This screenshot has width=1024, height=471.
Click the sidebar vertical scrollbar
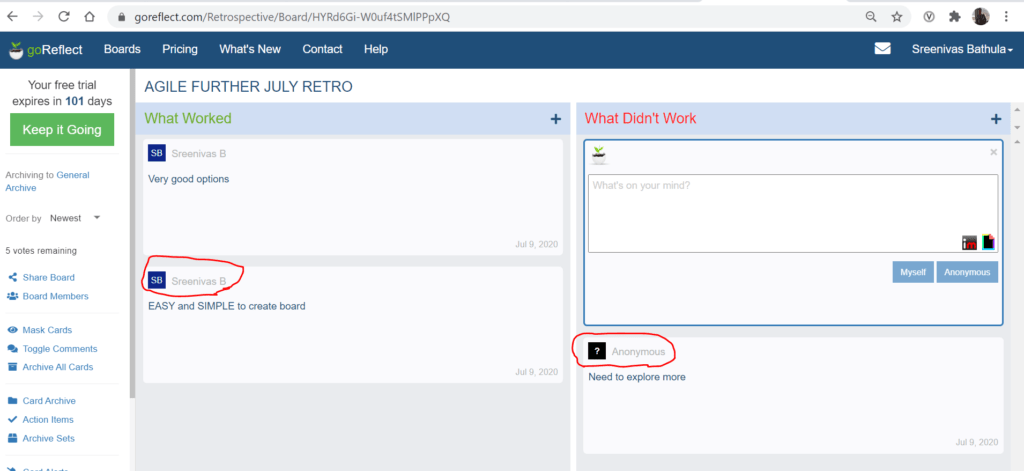coord(133,235)
